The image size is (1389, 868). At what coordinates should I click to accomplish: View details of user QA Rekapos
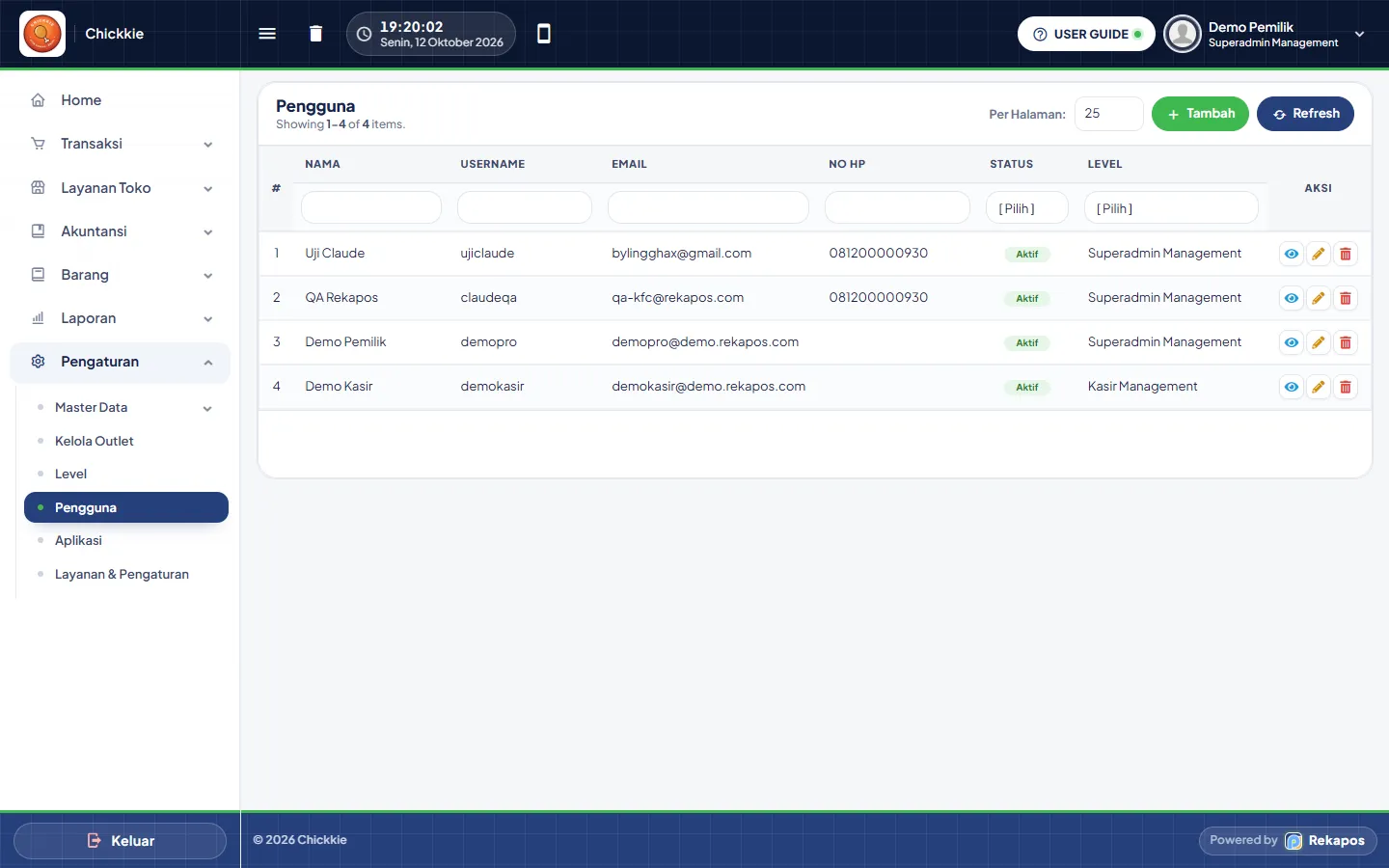pos(1291,298)
